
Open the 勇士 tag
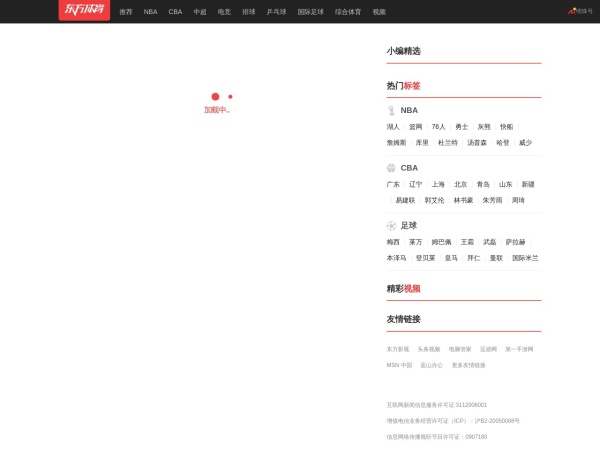tap(461, 127)
